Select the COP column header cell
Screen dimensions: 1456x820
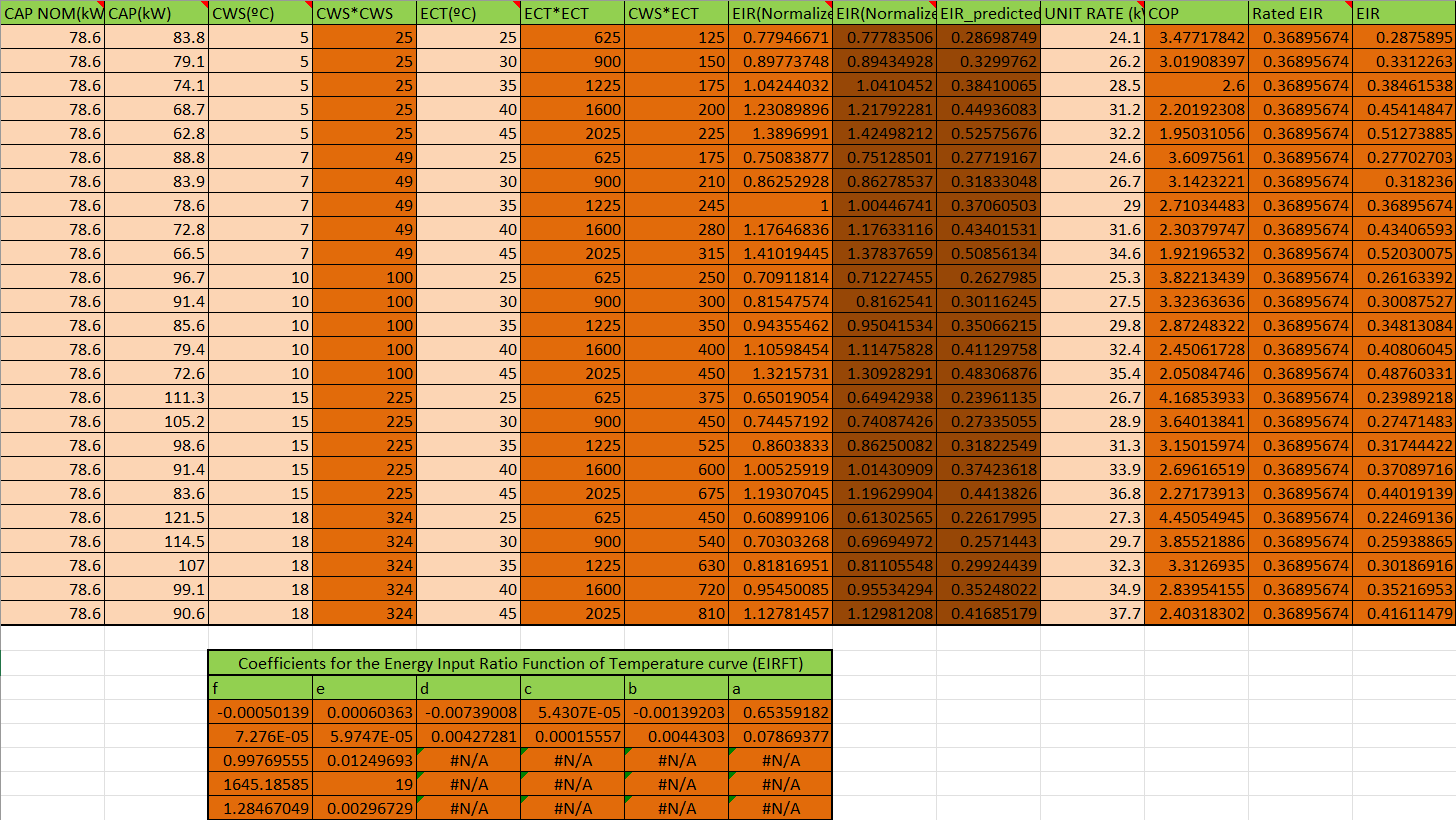pyautogui.click(x=1196, y=14)
